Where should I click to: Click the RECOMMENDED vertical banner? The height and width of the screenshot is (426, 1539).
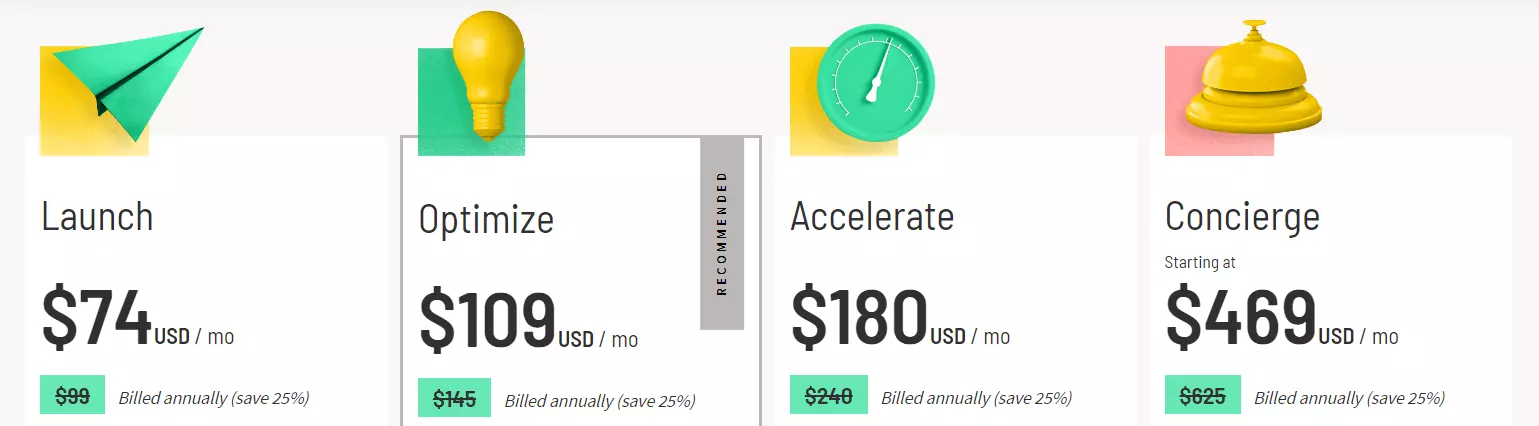[722, 234]
